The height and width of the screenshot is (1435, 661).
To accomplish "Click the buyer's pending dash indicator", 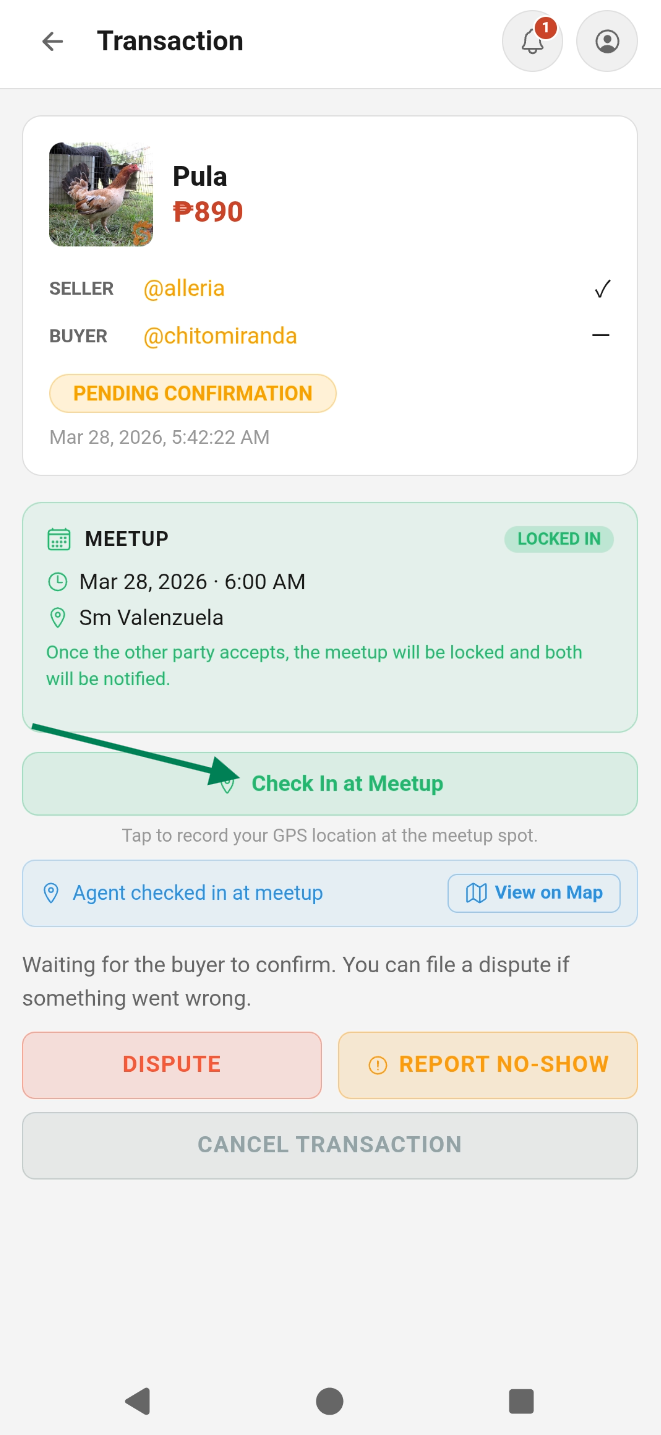I will click(x=601, y=335).
